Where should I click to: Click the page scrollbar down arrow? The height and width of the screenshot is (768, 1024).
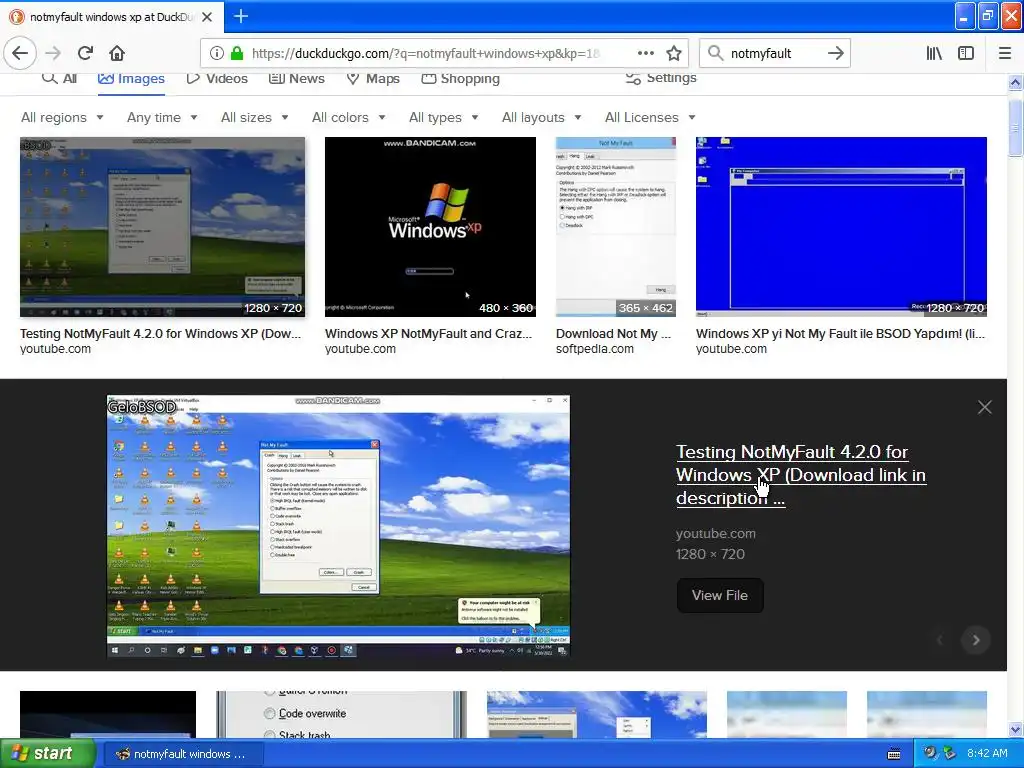pyautogui.click(x=1015, y=729)
